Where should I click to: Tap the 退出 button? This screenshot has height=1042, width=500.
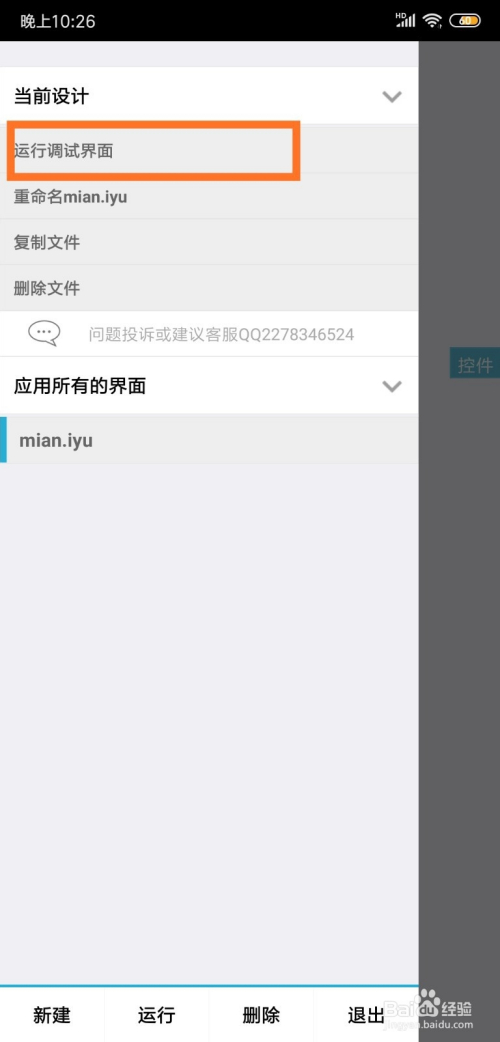click(366, 1015)
